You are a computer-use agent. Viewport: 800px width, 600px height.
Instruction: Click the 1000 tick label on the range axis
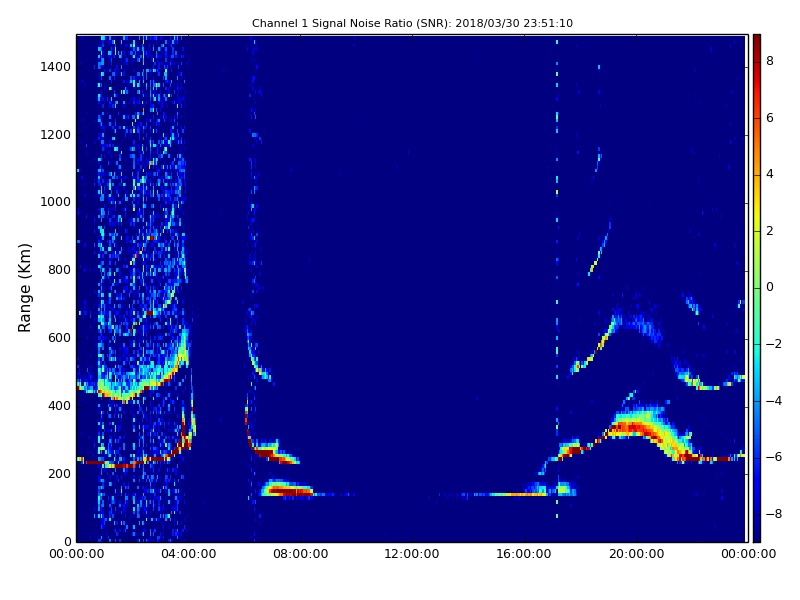coord(56,202)
